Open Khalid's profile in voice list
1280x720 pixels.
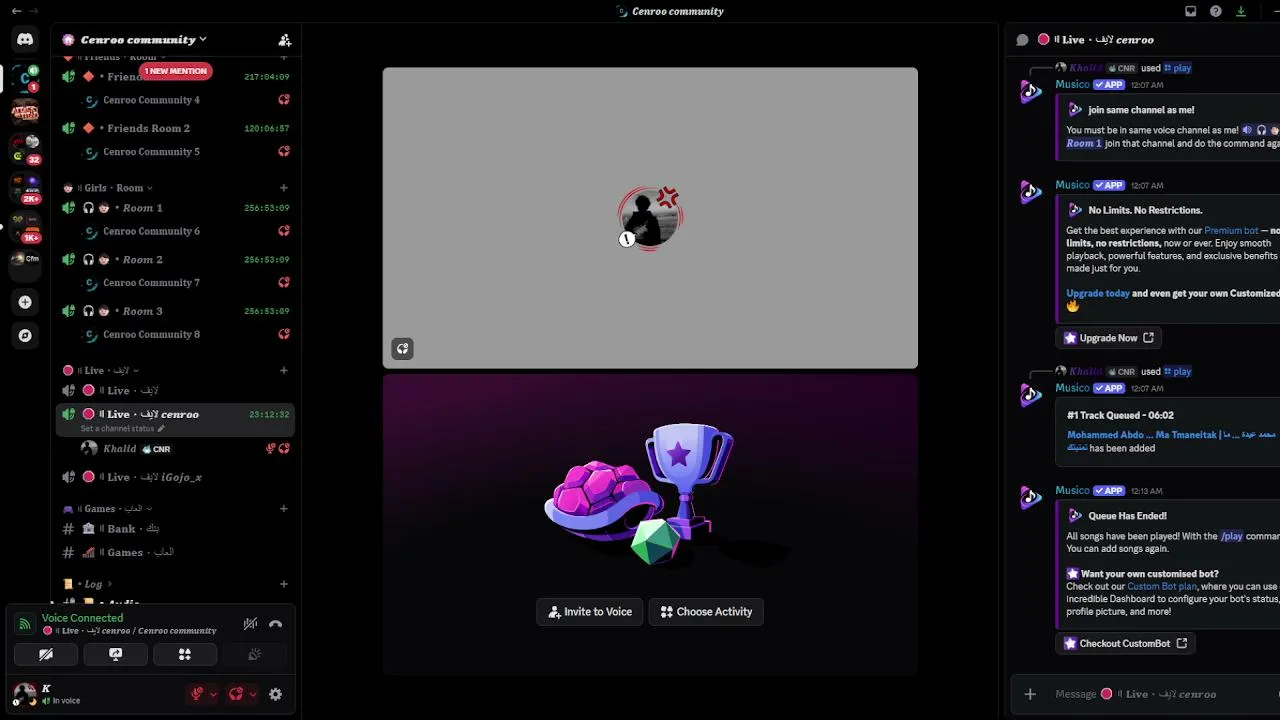[175, 449]
